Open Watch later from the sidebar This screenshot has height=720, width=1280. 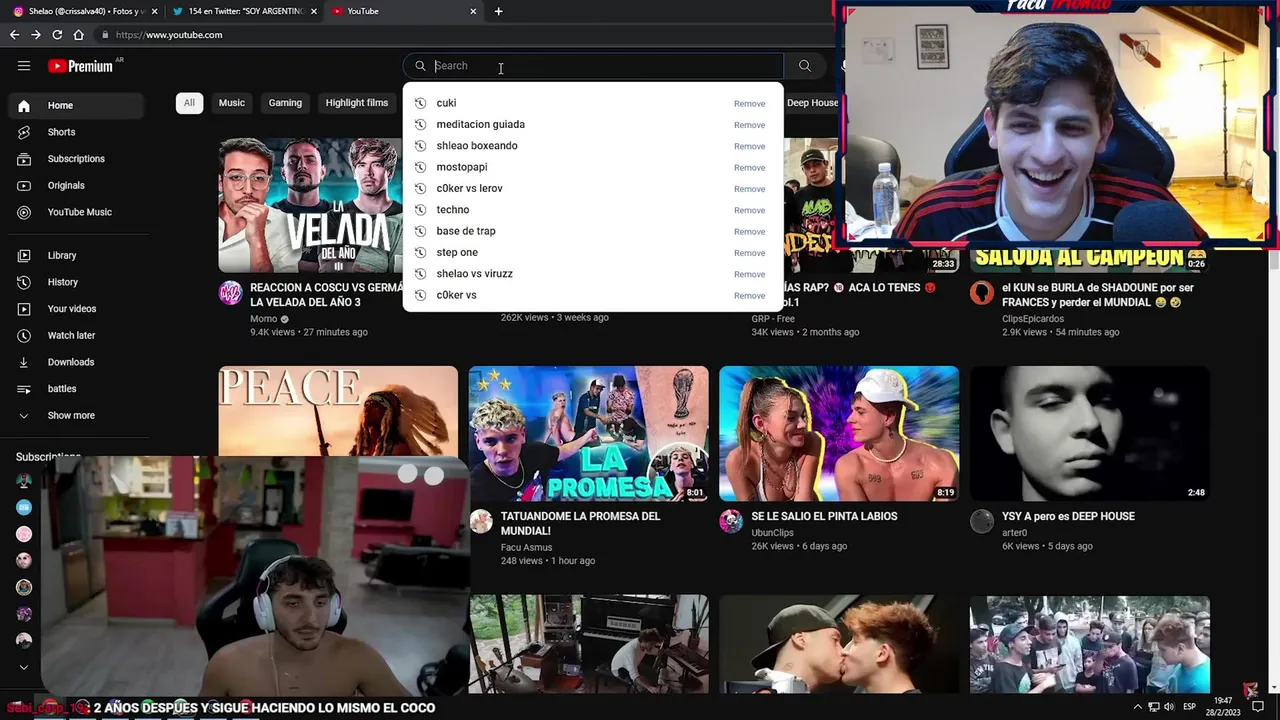click(74, 336)
